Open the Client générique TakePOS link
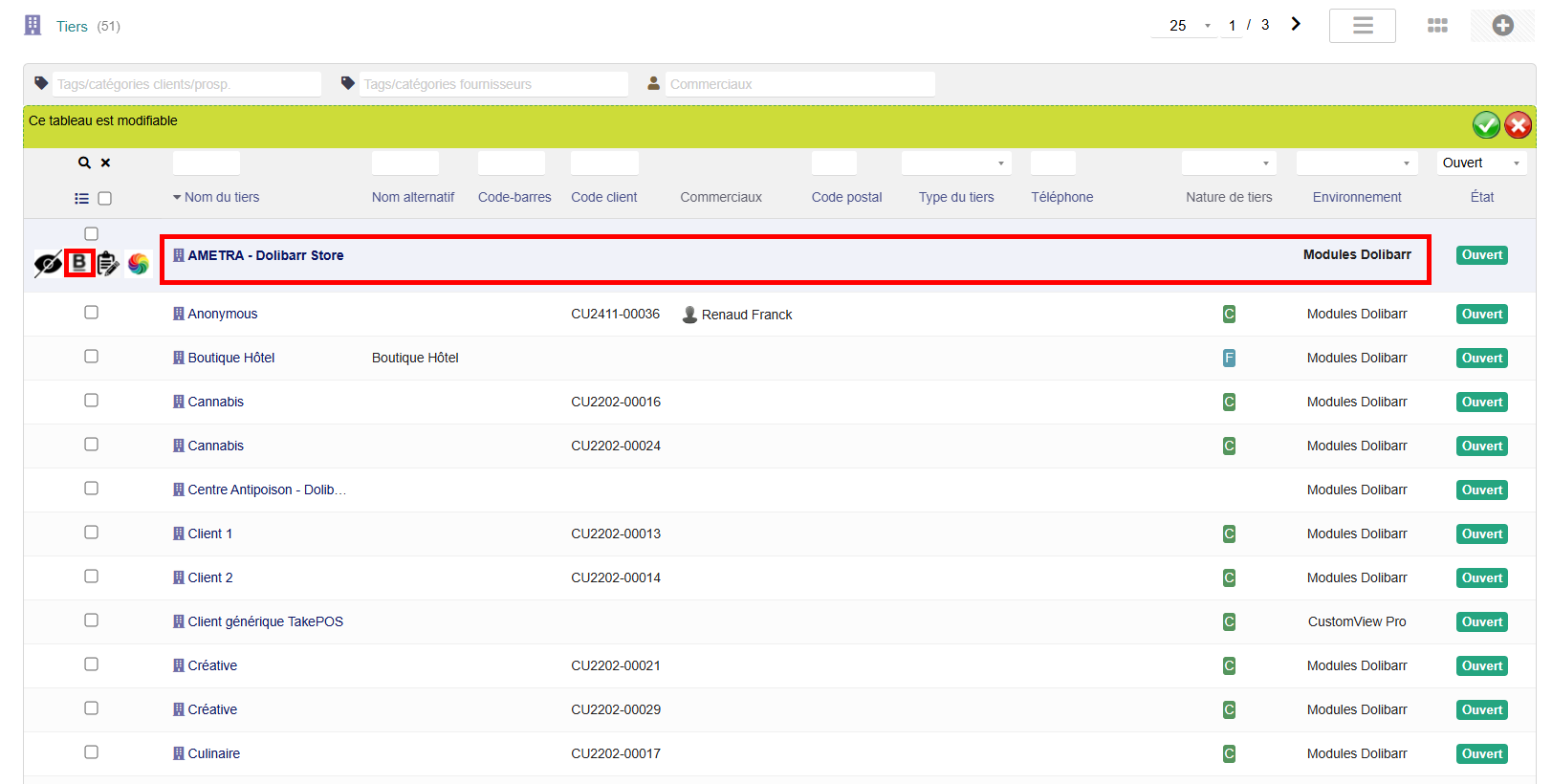The image size is (1552, 784). pyautogui.click(x=265, y=621)
